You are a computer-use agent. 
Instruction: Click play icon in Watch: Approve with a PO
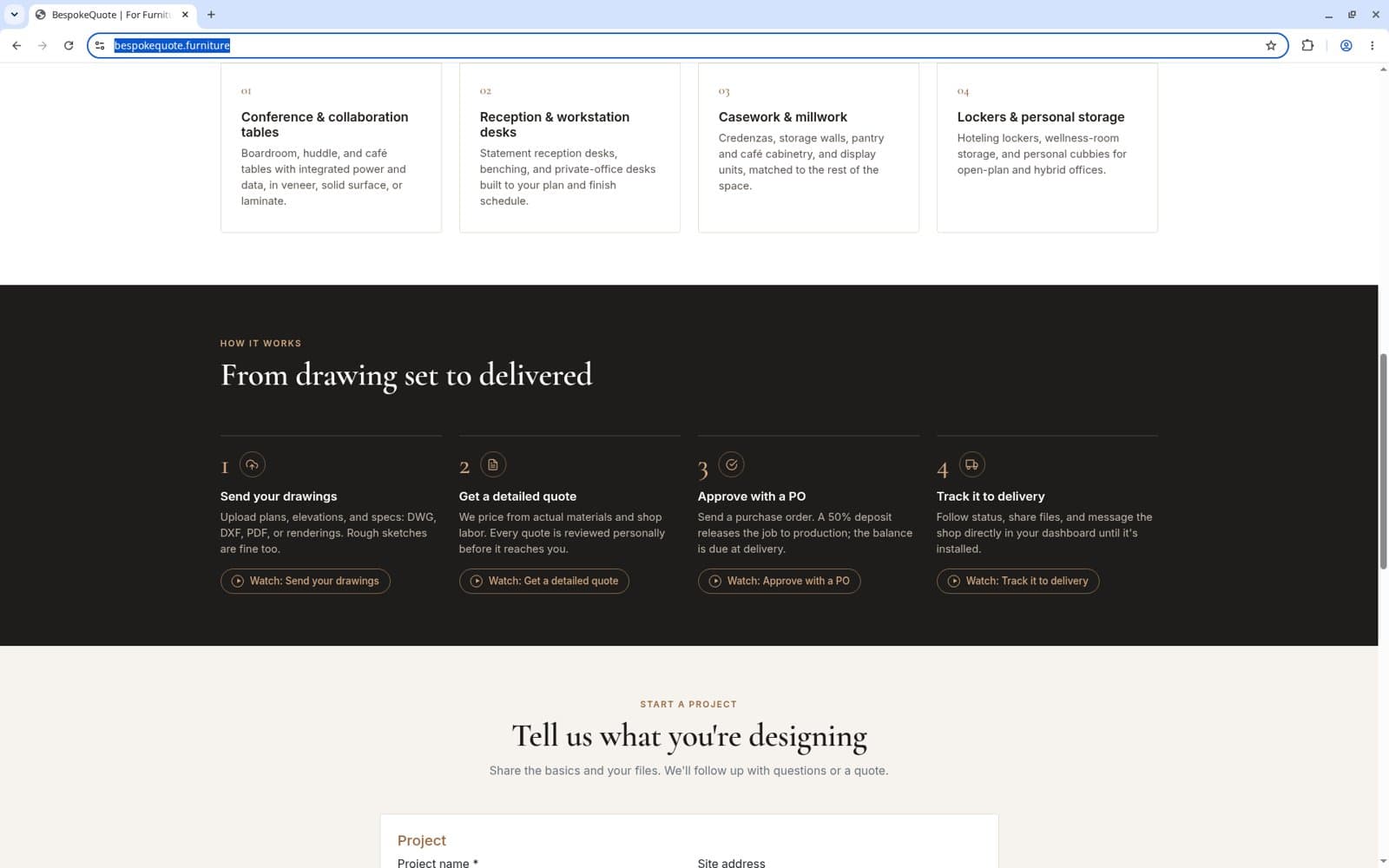tap(715, 581)
